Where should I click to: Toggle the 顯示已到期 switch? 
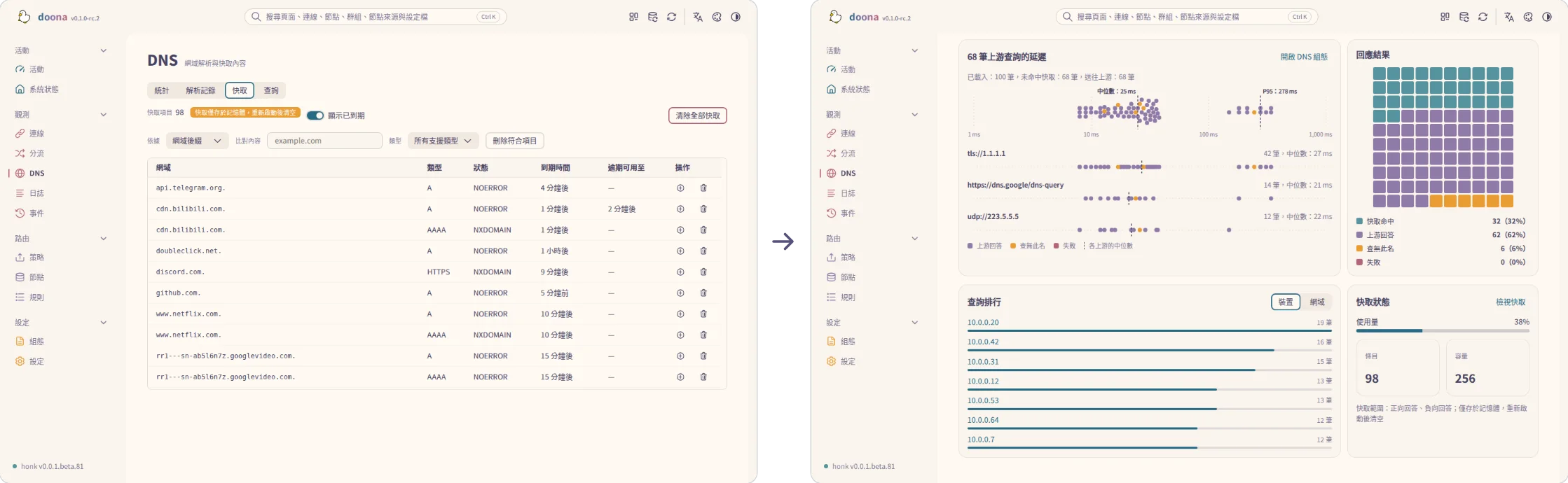(315, 115)
